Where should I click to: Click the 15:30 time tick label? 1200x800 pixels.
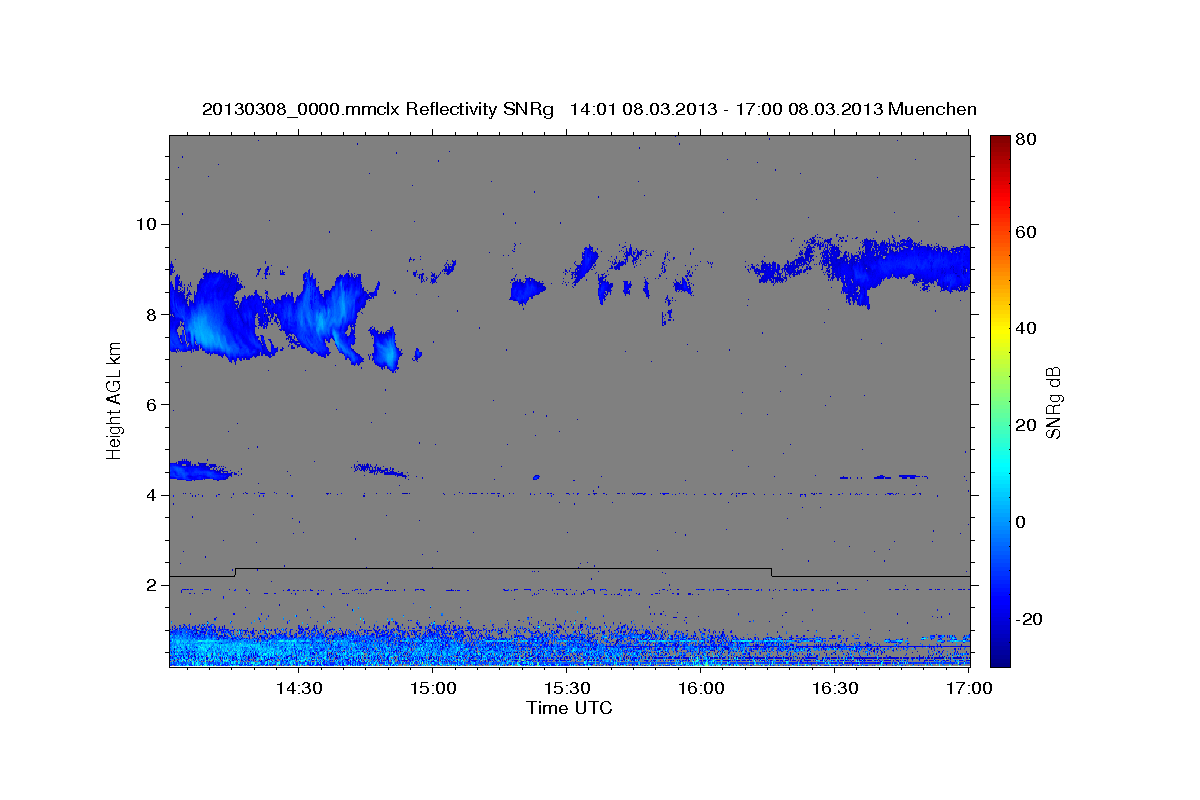pos(568,688)
